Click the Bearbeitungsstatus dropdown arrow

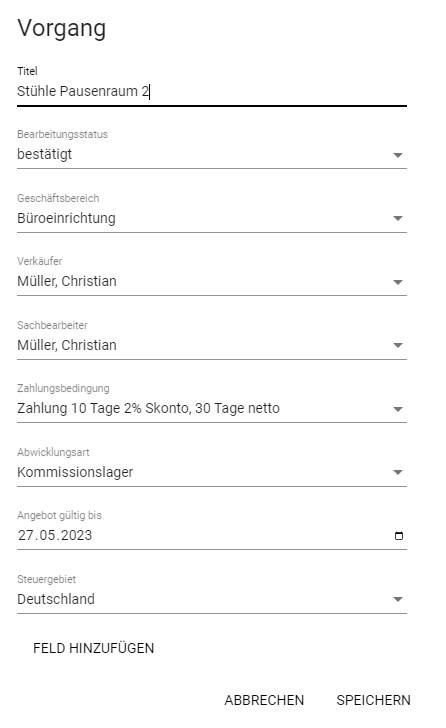(x=397, y=155)
